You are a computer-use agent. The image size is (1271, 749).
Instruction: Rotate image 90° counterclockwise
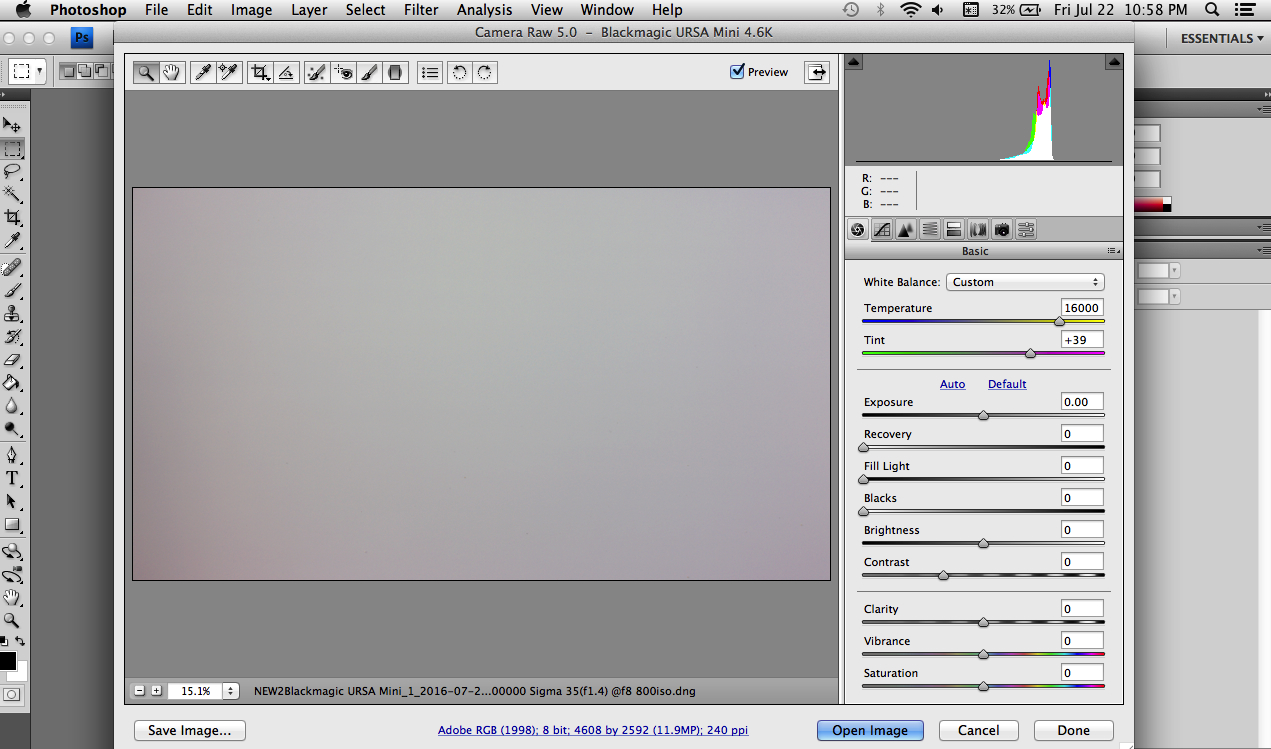tap(459, 72)
